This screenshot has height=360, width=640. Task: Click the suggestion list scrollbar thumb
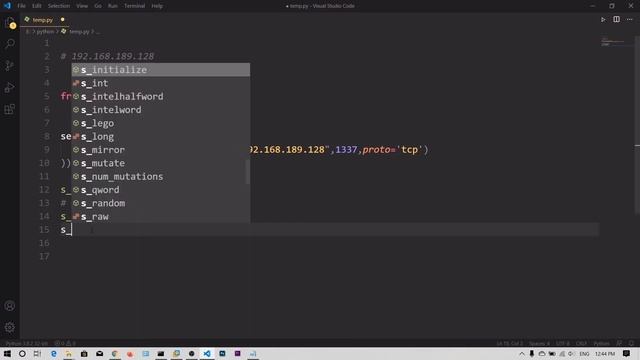pos(247,171)
